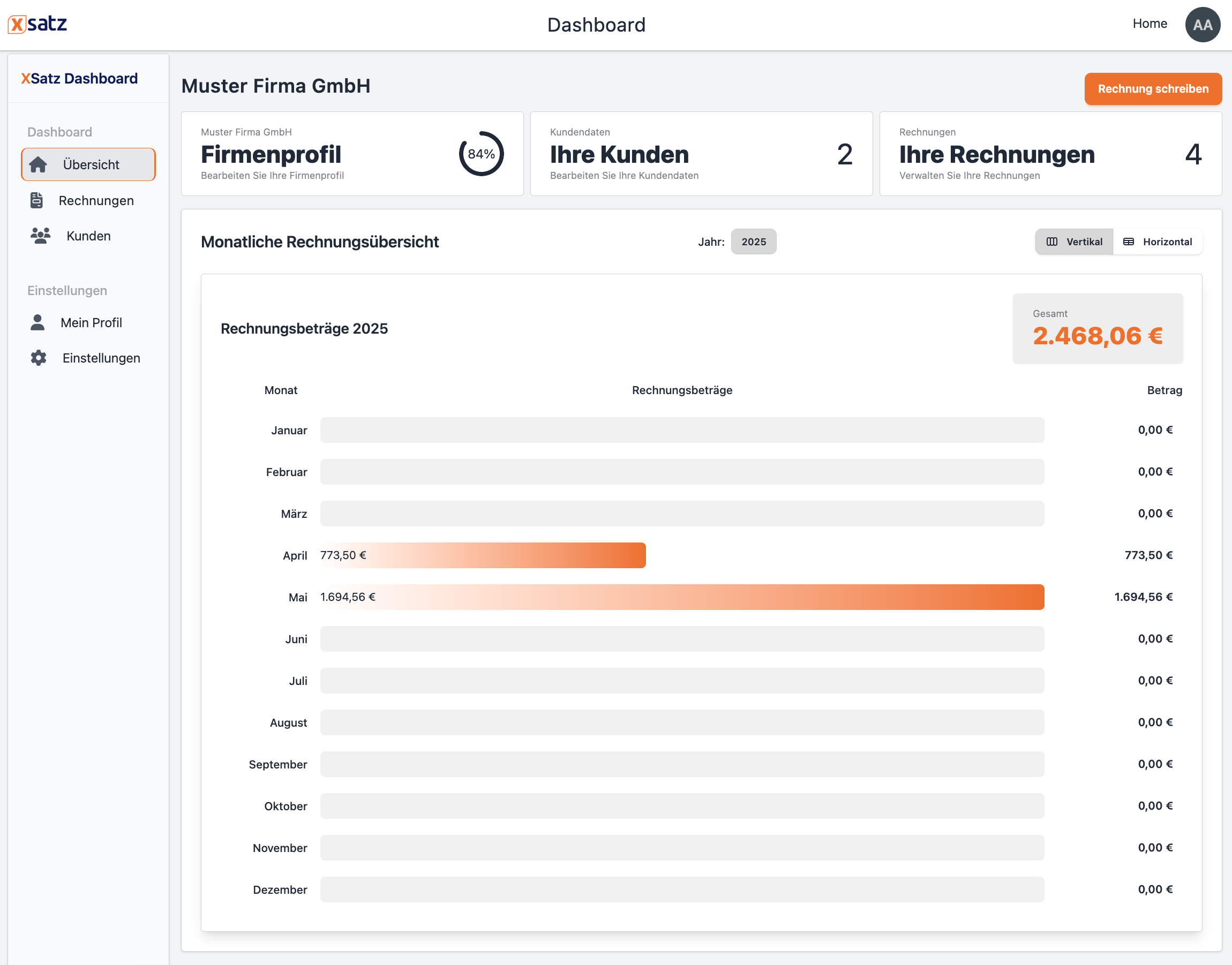1232x965 pixels.
Task: Click the 1.694,56 € amount in Betrag column
Action: pos(1143,597)
